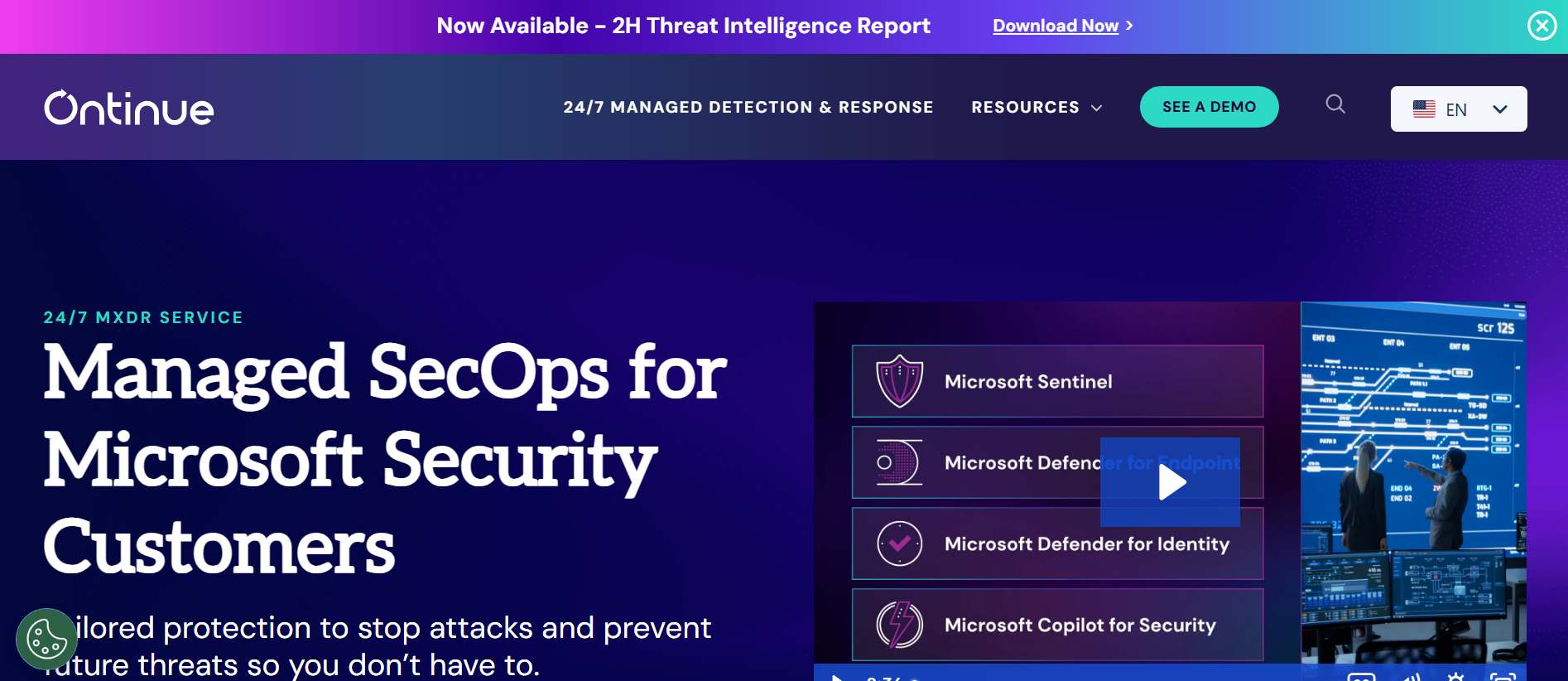The image size is (1568, 681).
Task: Click the See a Demo button
Action: tap(1210, 107)
